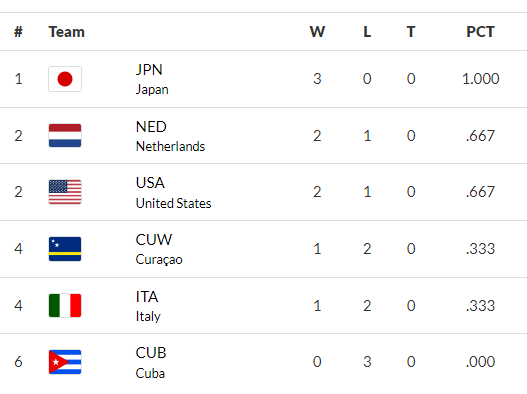
Task: Open the CUW Curaçao team link
Action: 159,249
